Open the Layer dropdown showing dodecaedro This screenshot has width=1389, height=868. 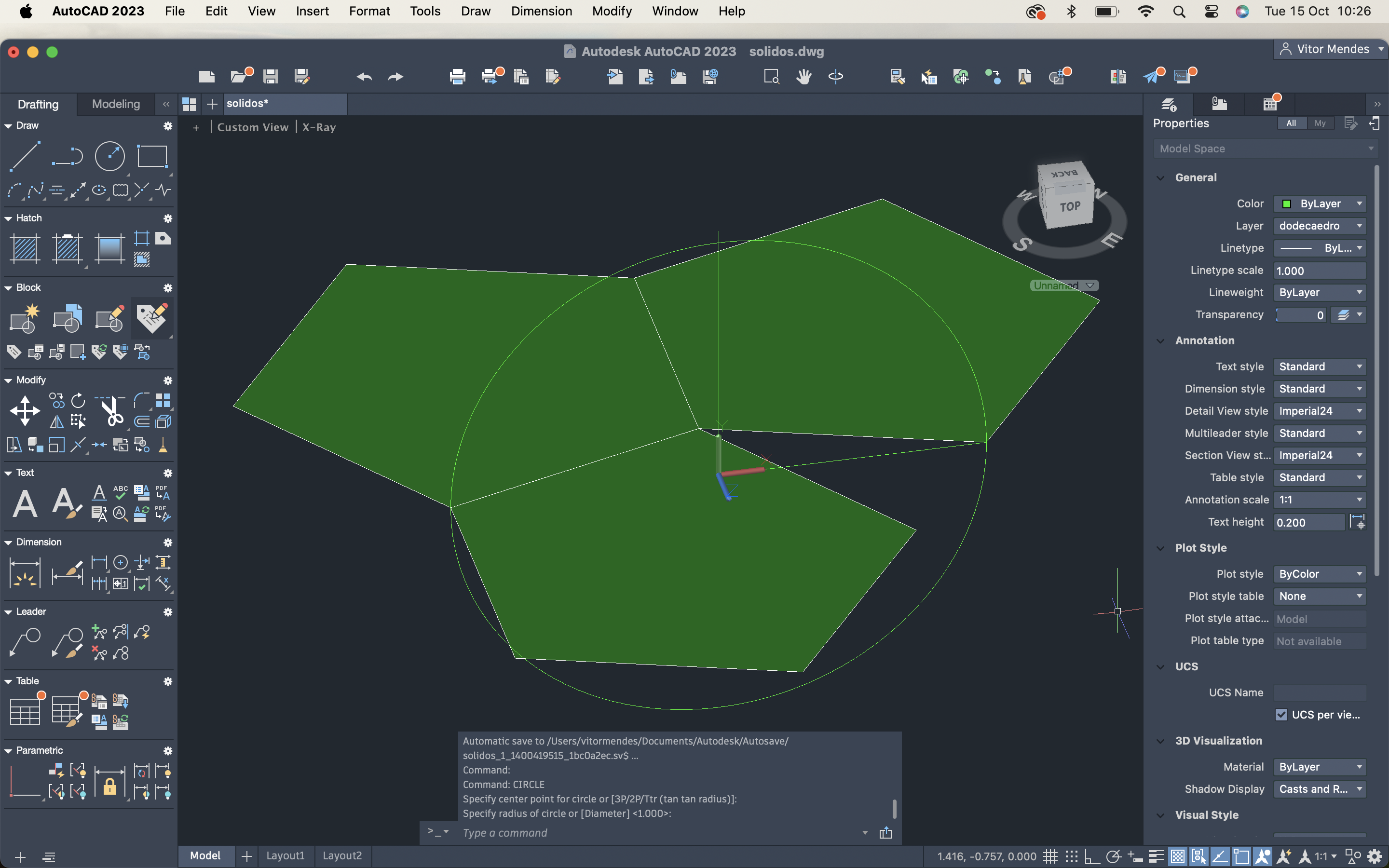[1319, 226]
